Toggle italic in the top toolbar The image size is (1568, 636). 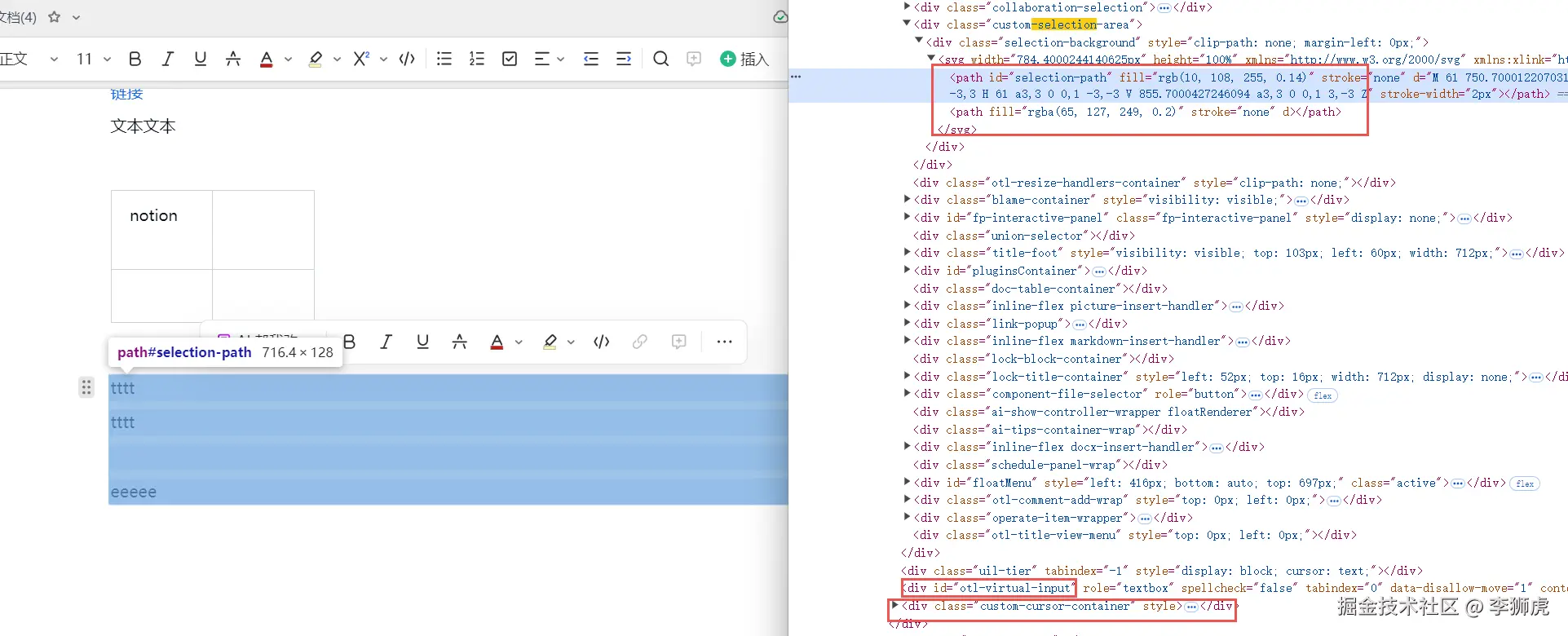click(168, 59)
